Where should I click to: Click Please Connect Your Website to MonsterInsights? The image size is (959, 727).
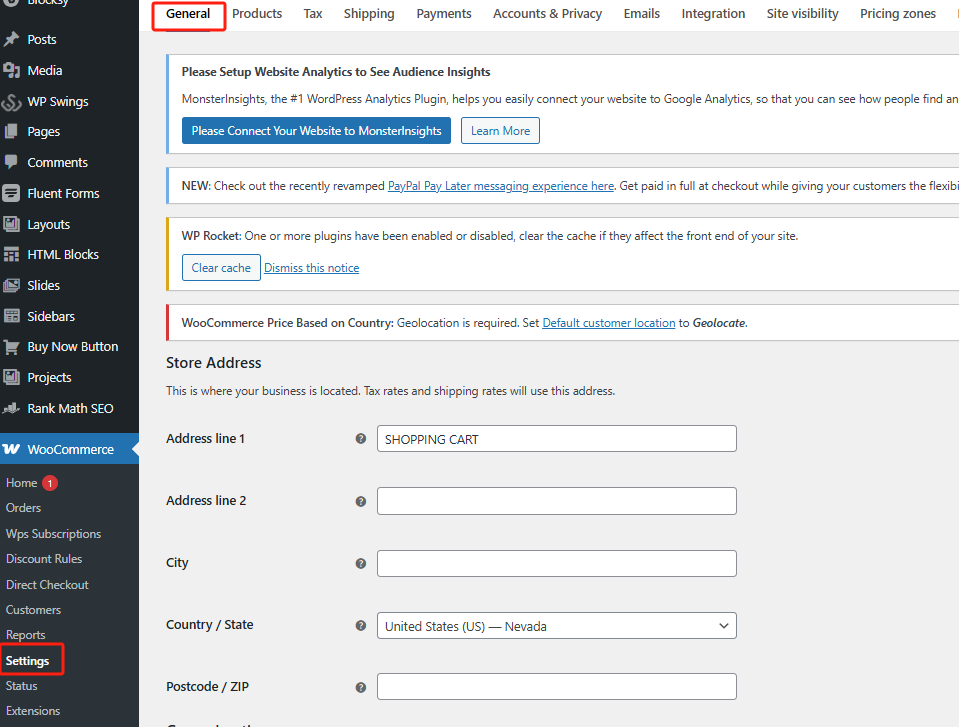pos(316,131)
